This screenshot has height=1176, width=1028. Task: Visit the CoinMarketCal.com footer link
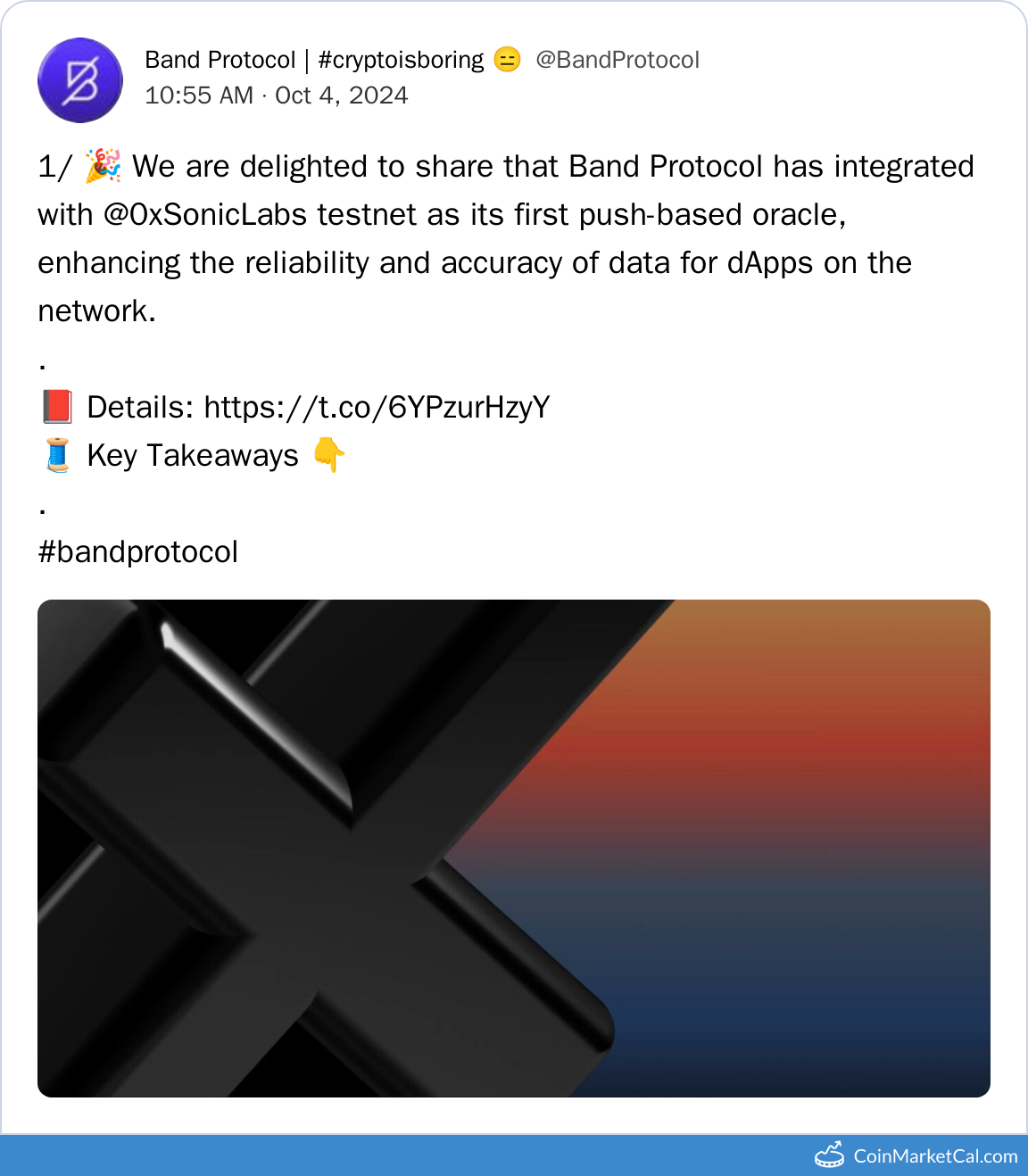(x=935, y=1156)
